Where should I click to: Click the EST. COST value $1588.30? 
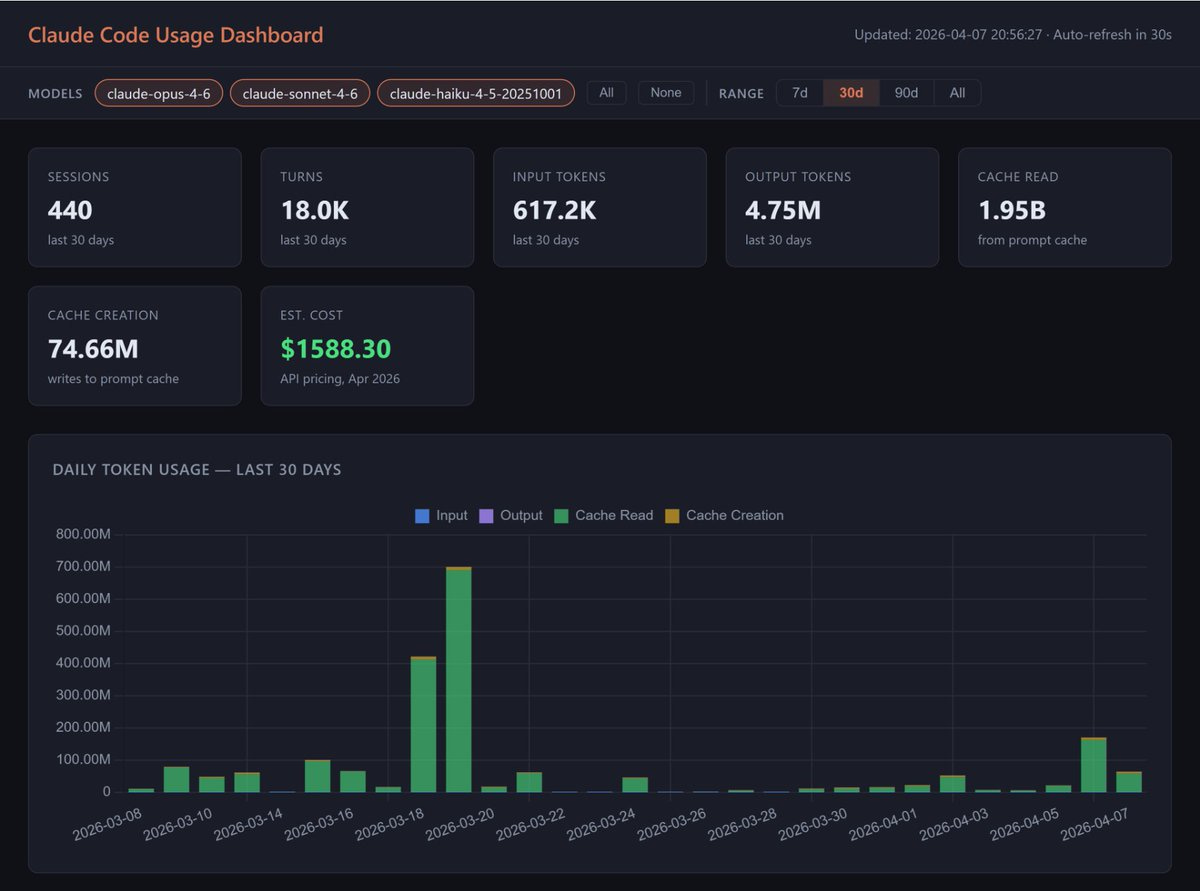336,348
